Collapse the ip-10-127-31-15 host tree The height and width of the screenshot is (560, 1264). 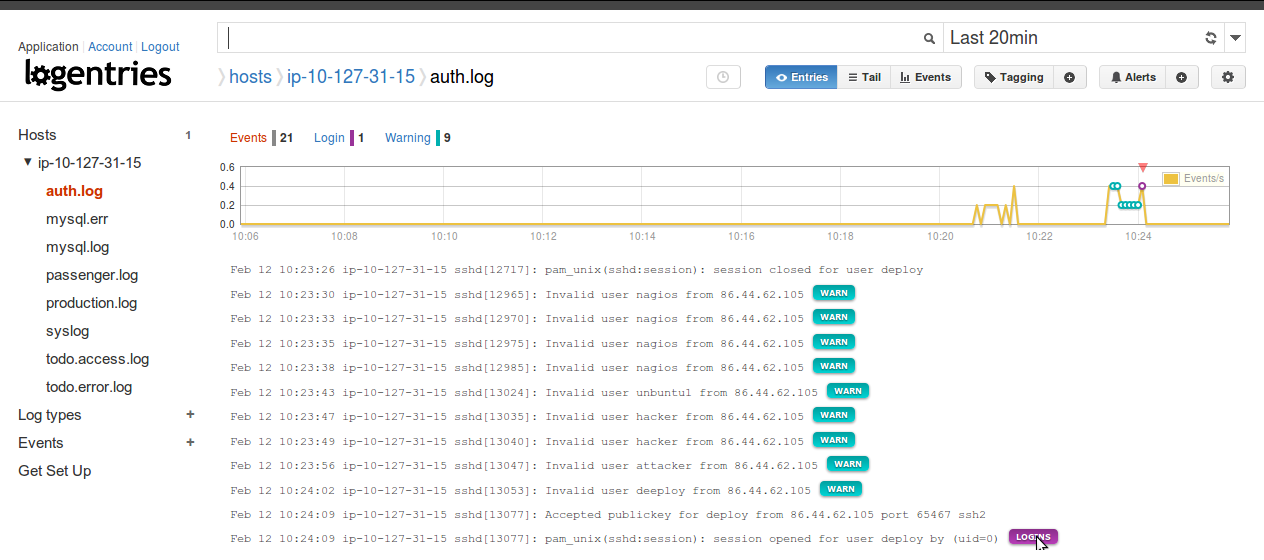[28, 163]
